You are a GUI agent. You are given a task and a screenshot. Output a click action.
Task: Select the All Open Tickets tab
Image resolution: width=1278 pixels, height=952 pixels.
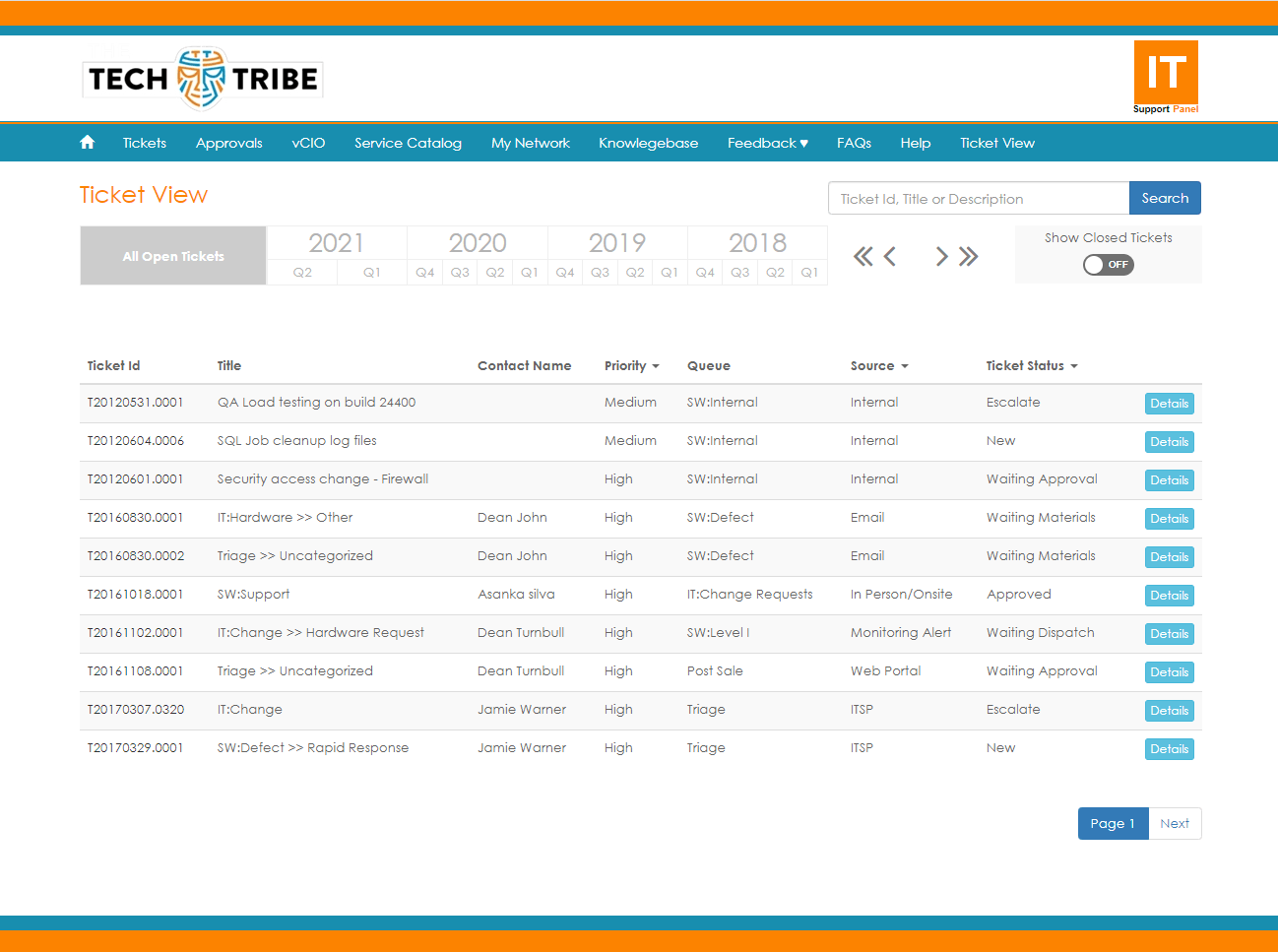pos(172,255)
